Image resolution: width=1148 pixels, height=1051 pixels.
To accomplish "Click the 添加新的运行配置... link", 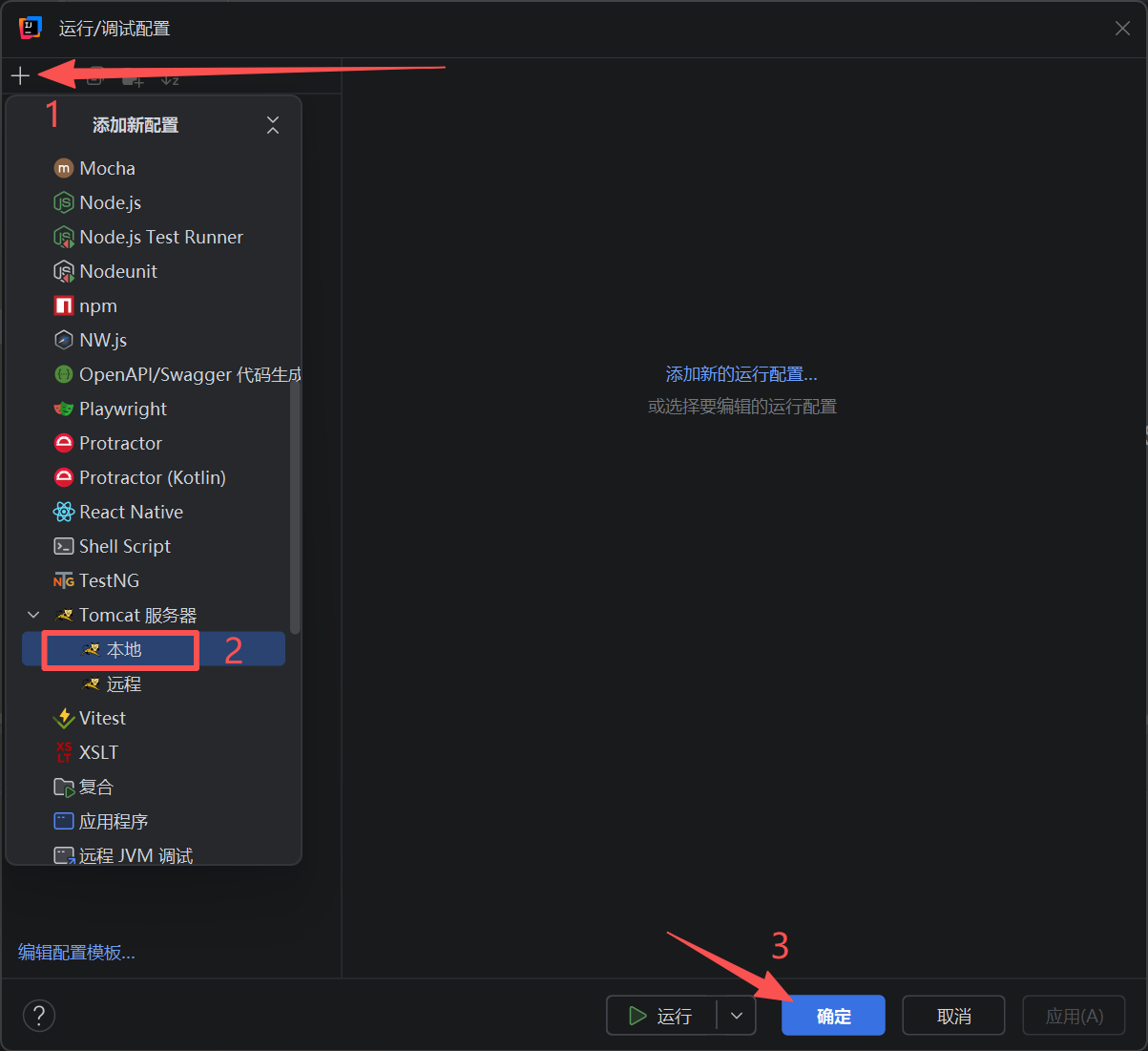I will [741, 374].
